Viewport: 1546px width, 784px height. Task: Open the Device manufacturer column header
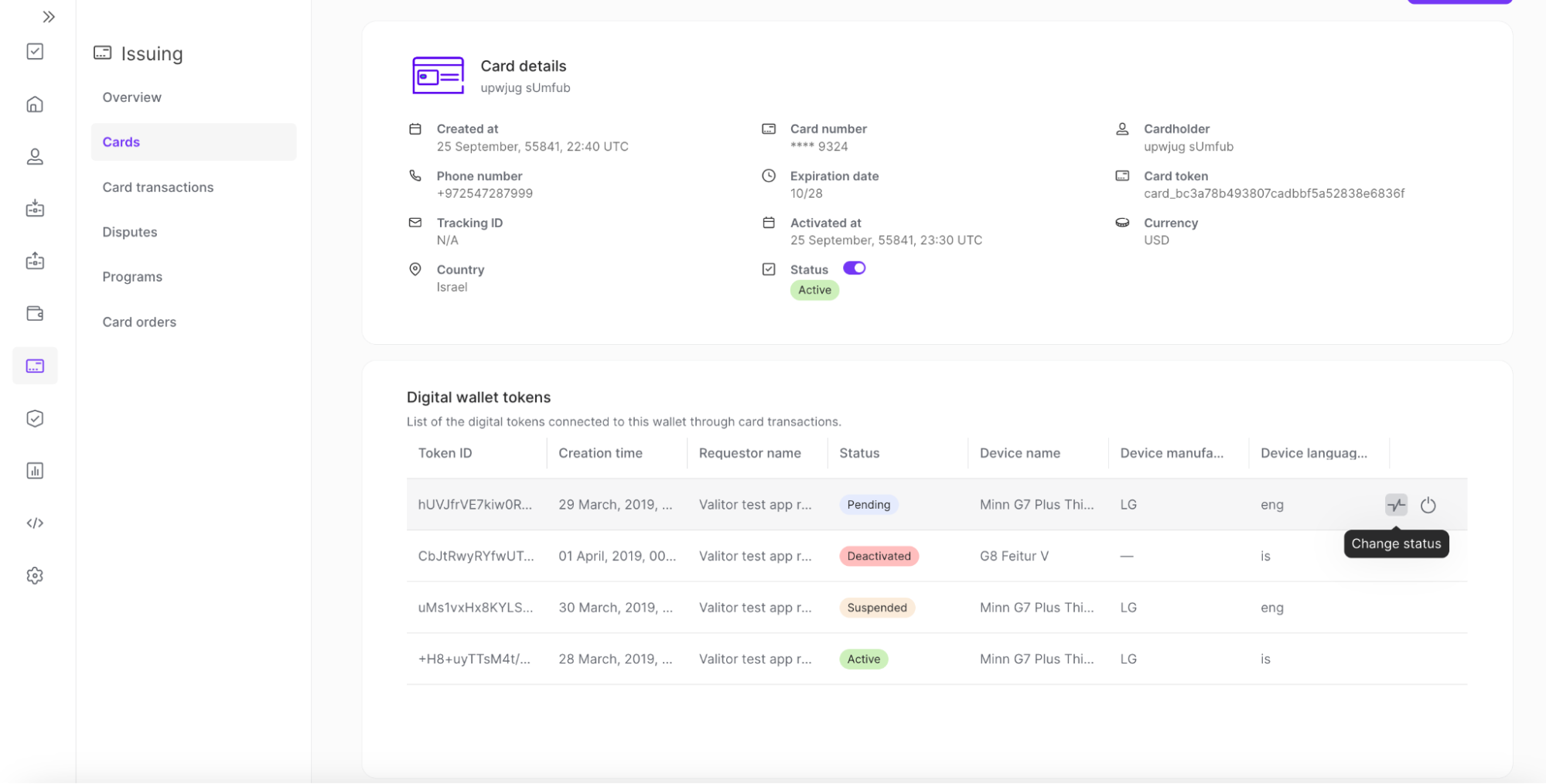tap(1170, 452)
